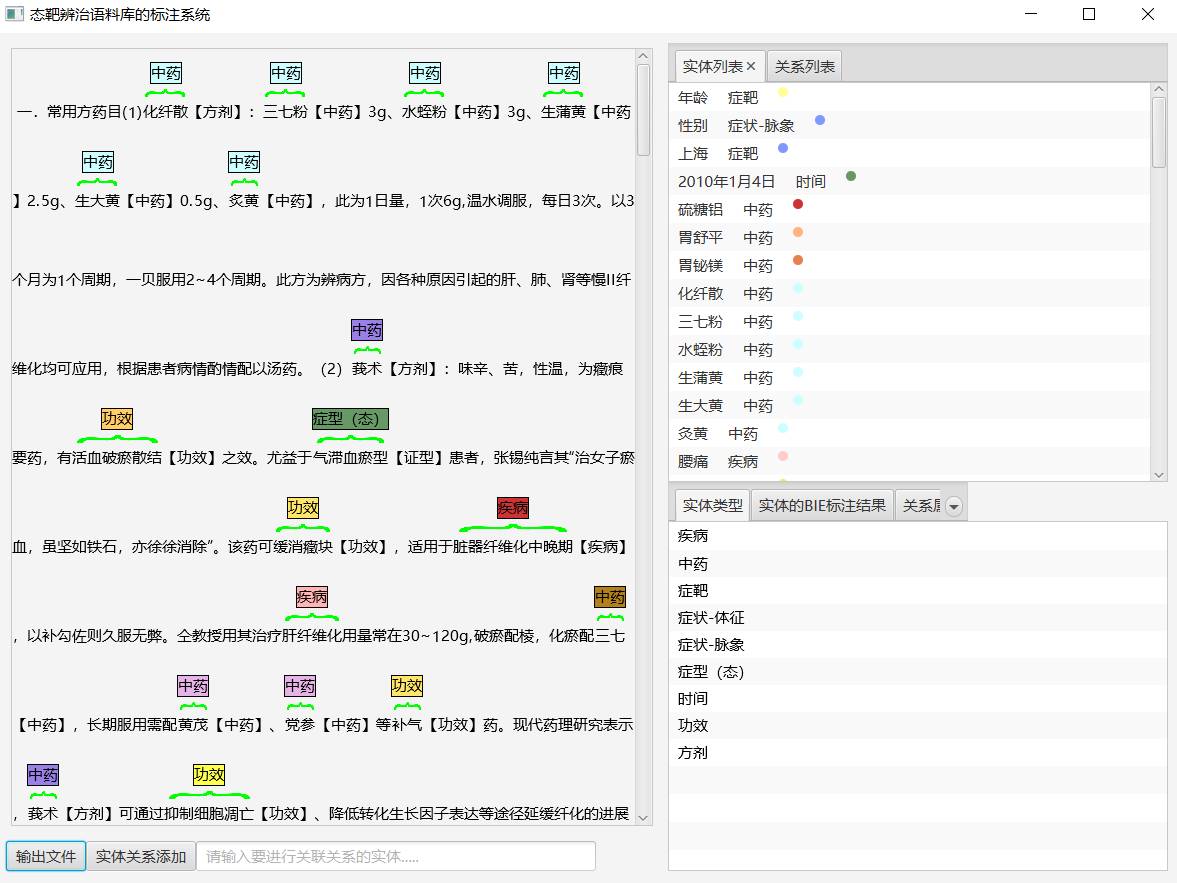Select 化纤散 in the entity list
This screenshot has height=883, width=1177.
(700, 294)
